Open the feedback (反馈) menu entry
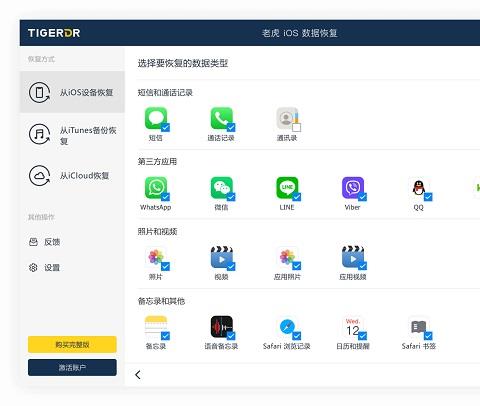The width and height of the screenshot is (480, 406). pos(44,242)
